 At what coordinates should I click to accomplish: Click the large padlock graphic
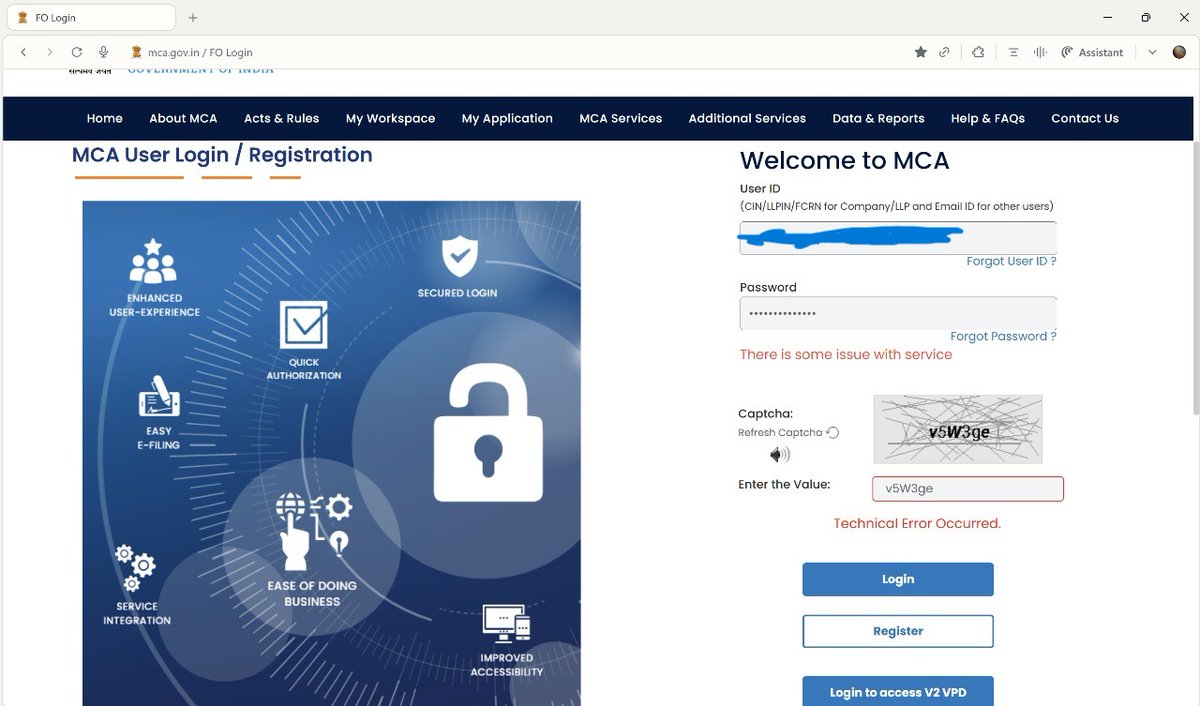(x=488, y=433)
